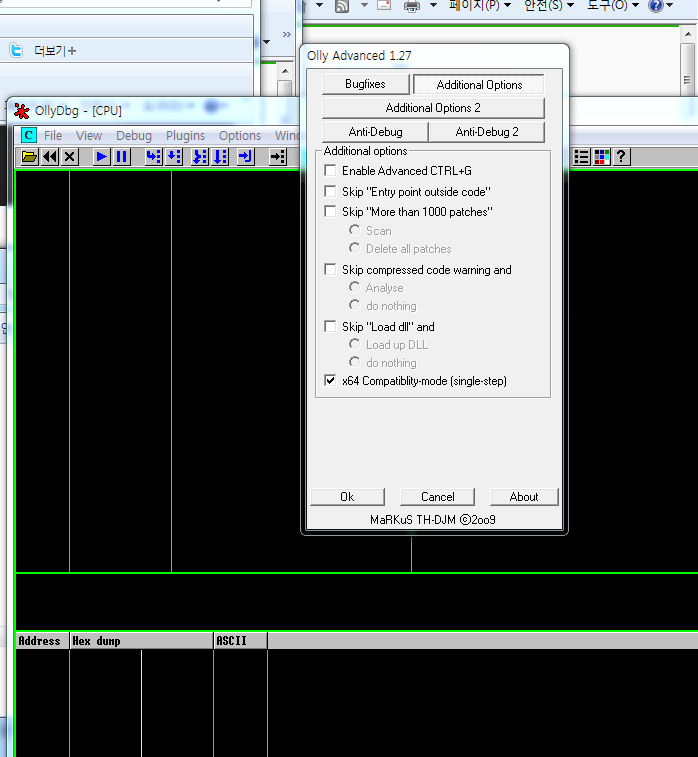The image size is (698, 757).
Task: Click the Twitter bird icon in browser window
Action: tap(16, 50)
